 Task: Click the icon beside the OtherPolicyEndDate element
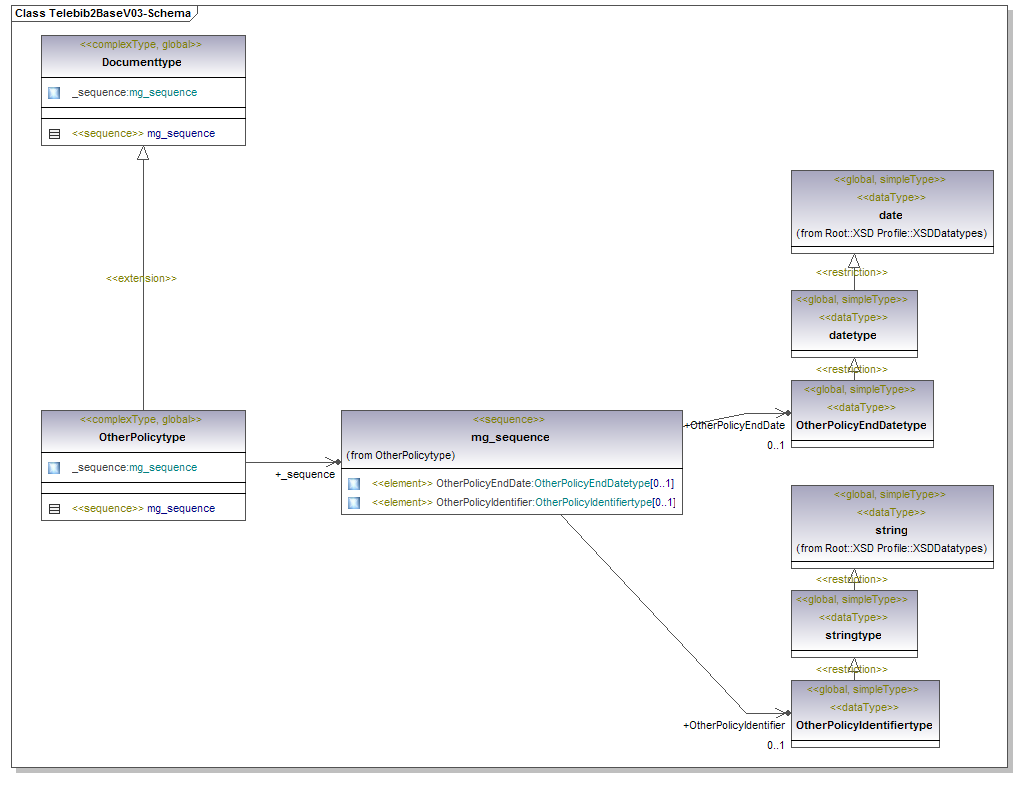354,484
